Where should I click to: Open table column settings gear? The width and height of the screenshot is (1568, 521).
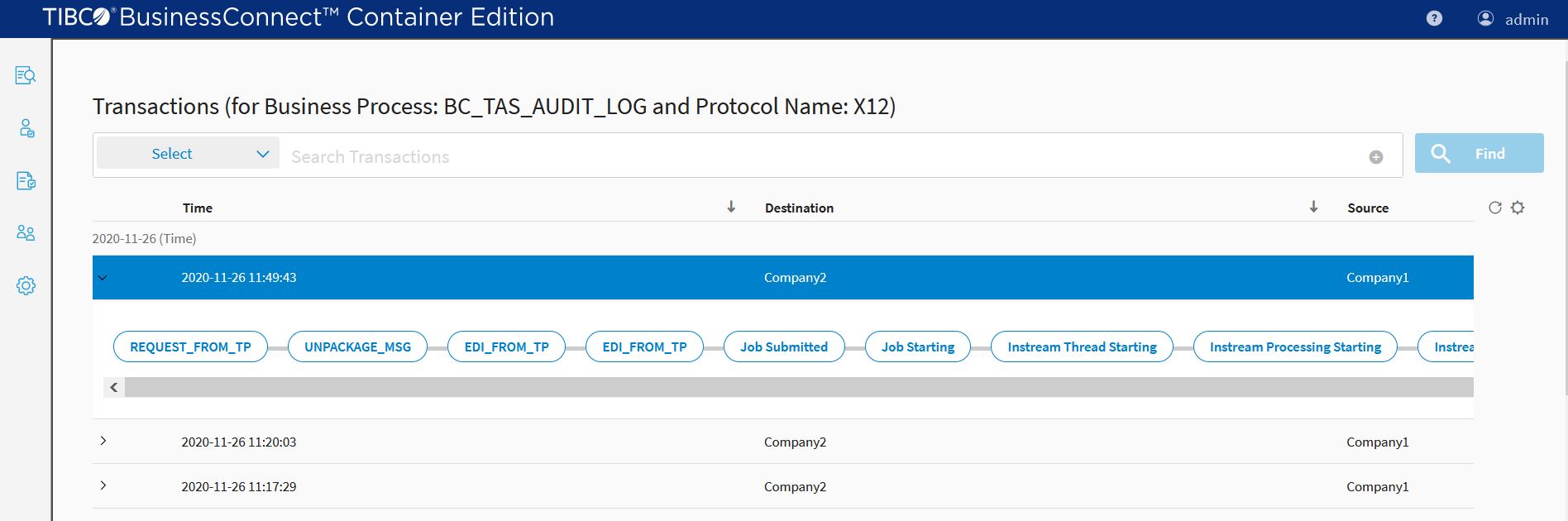[x=1518, y=208]
